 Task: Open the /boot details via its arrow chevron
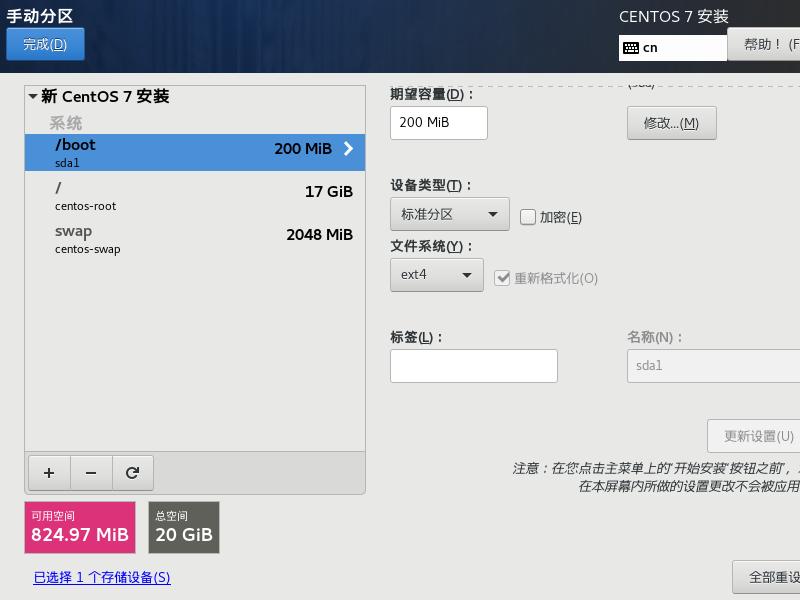pos(349,152)
